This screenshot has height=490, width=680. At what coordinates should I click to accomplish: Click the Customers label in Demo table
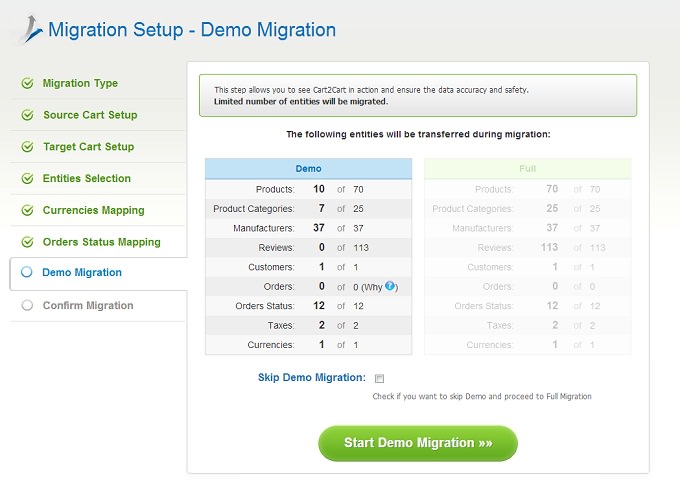pyautogui.click(x=271, y=267)
